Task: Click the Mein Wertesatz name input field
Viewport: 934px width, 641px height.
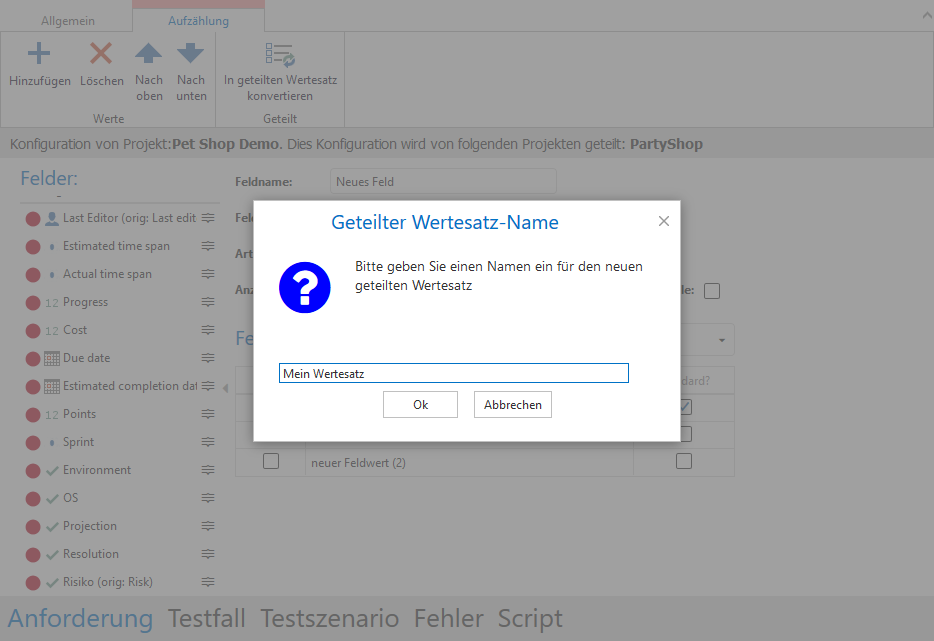Action: pyautogui.click(x=453, y=373)
